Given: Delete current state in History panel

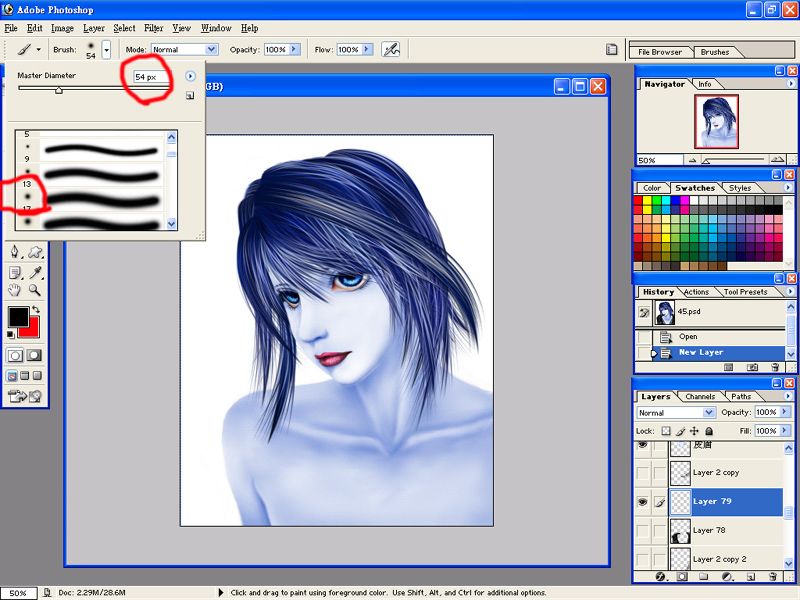Looking at the screenshot, I should [x=775, y=367].
